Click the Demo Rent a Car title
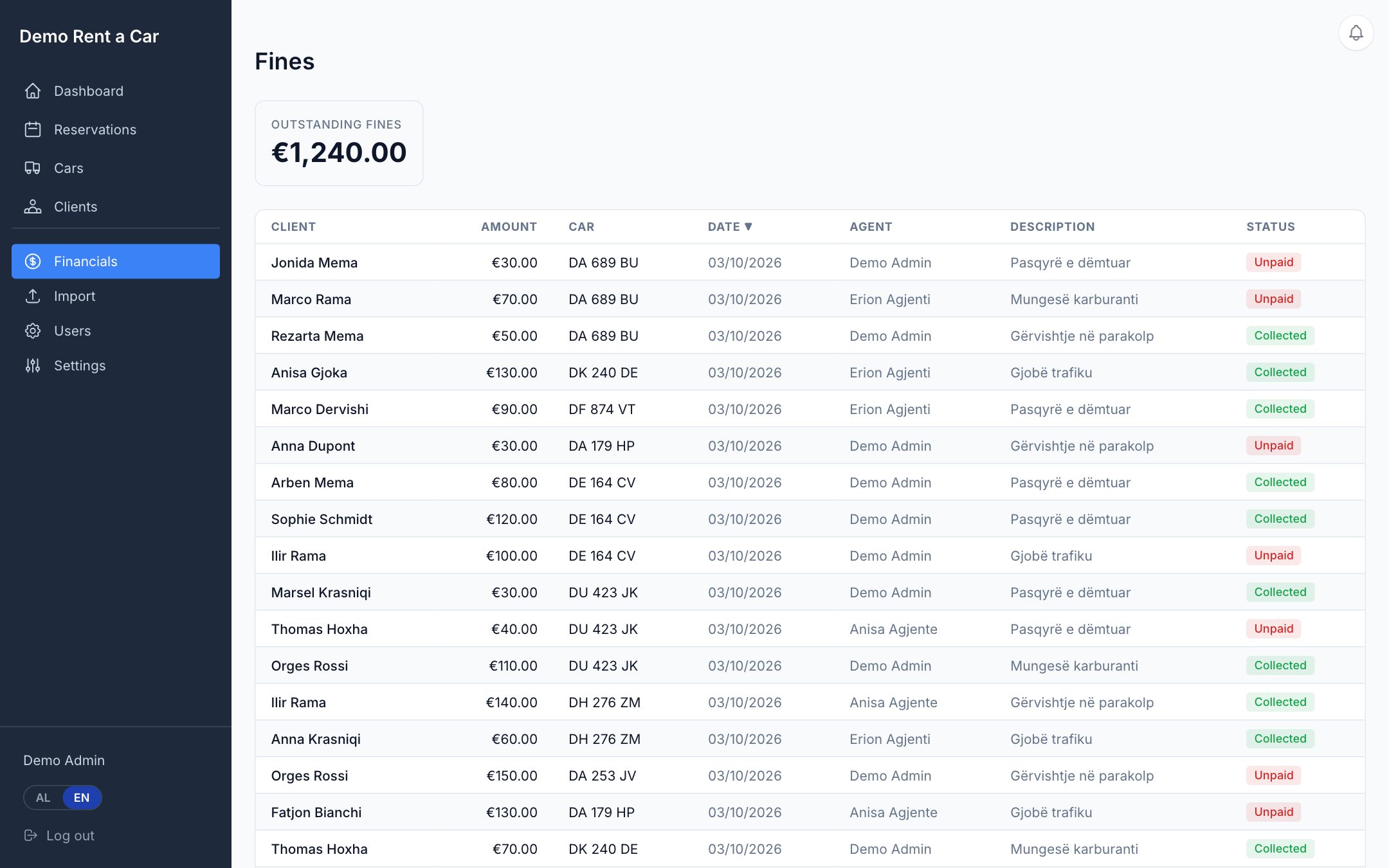The image size is (1389, 868). (89, 37)
